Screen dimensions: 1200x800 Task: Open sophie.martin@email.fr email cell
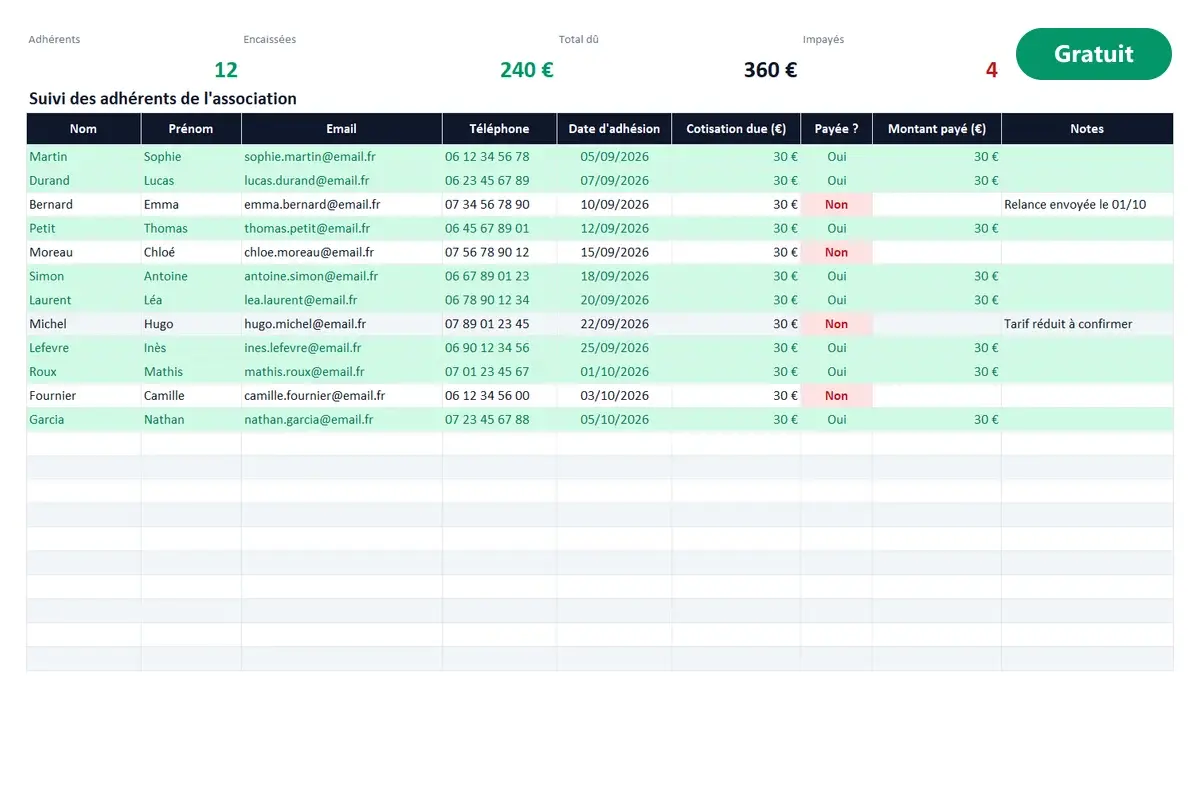[342, 157]
